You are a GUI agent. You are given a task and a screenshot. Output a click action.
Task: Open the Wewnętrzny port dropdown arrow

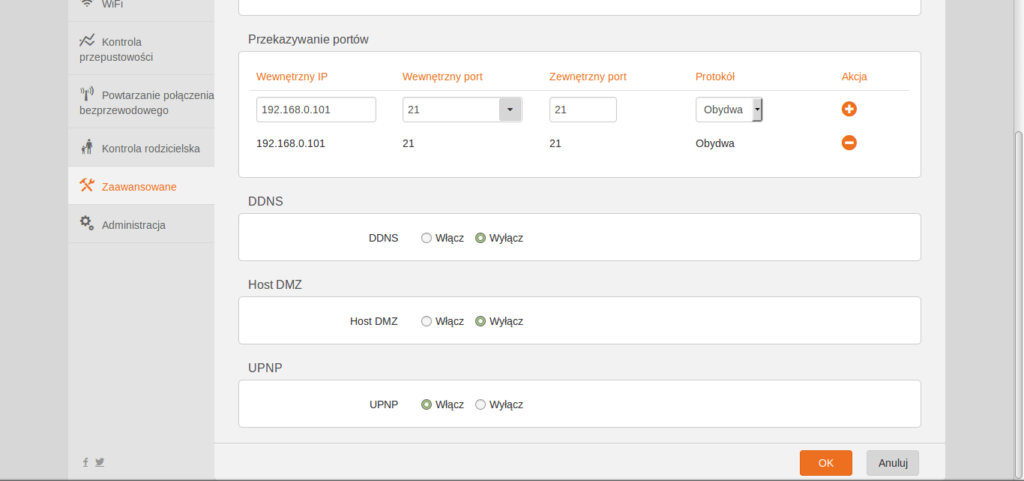tap(510, 110)
